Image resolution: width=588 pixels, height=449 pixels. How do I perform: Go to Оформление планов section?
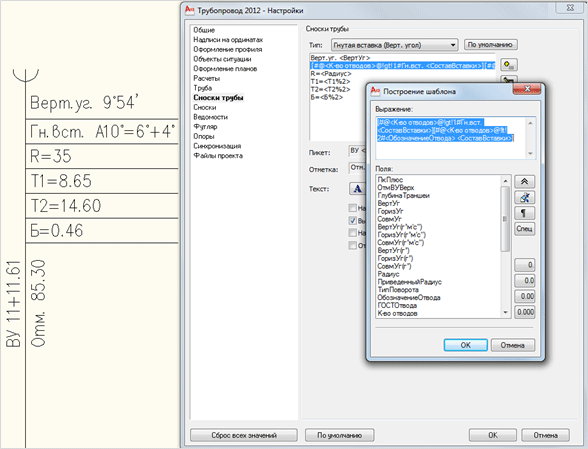pyautogui.click(x=225, y=69)
